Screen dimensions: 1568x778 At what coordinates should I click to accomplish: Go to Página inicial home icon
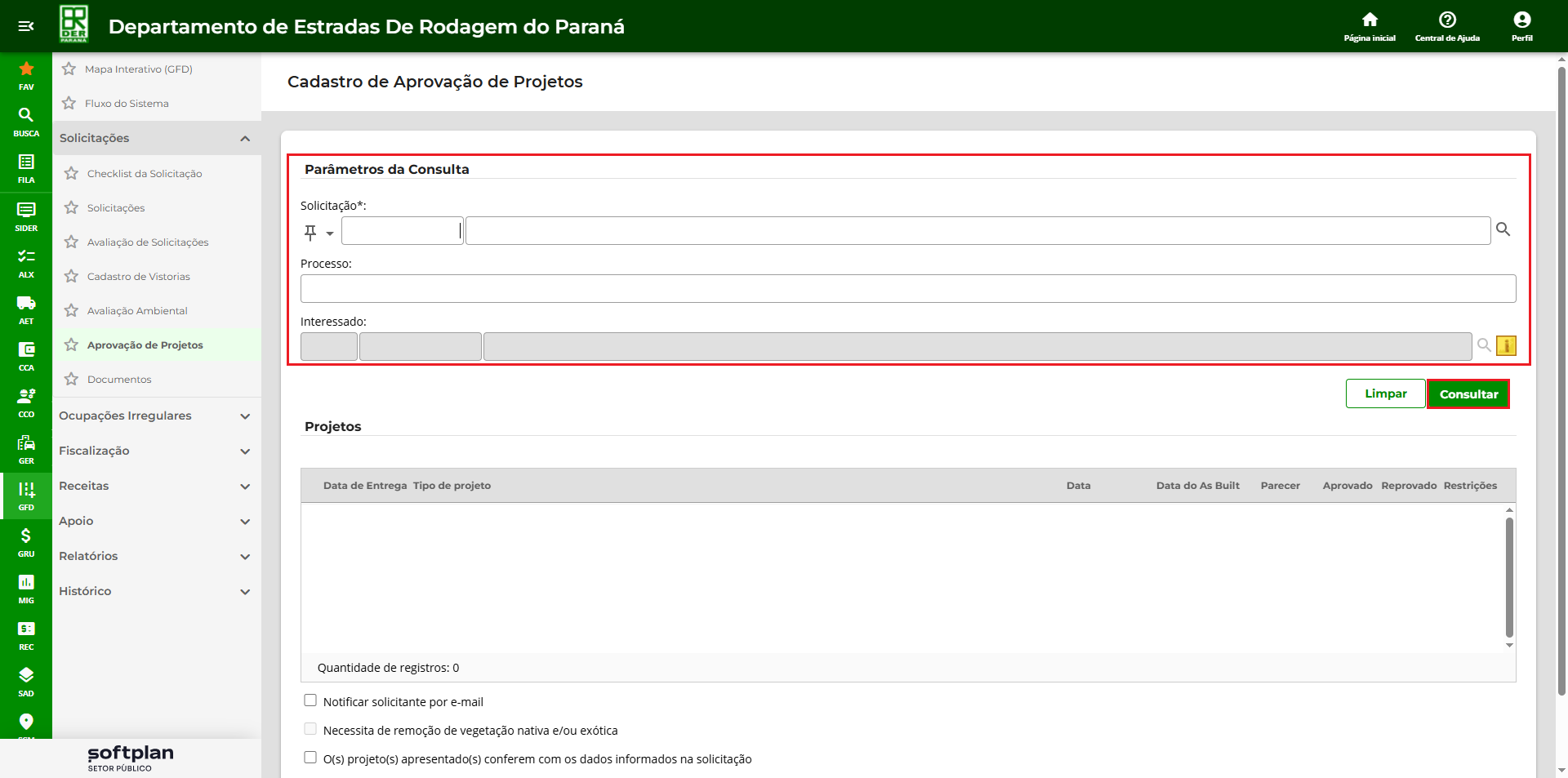(x=1370, y=25)
